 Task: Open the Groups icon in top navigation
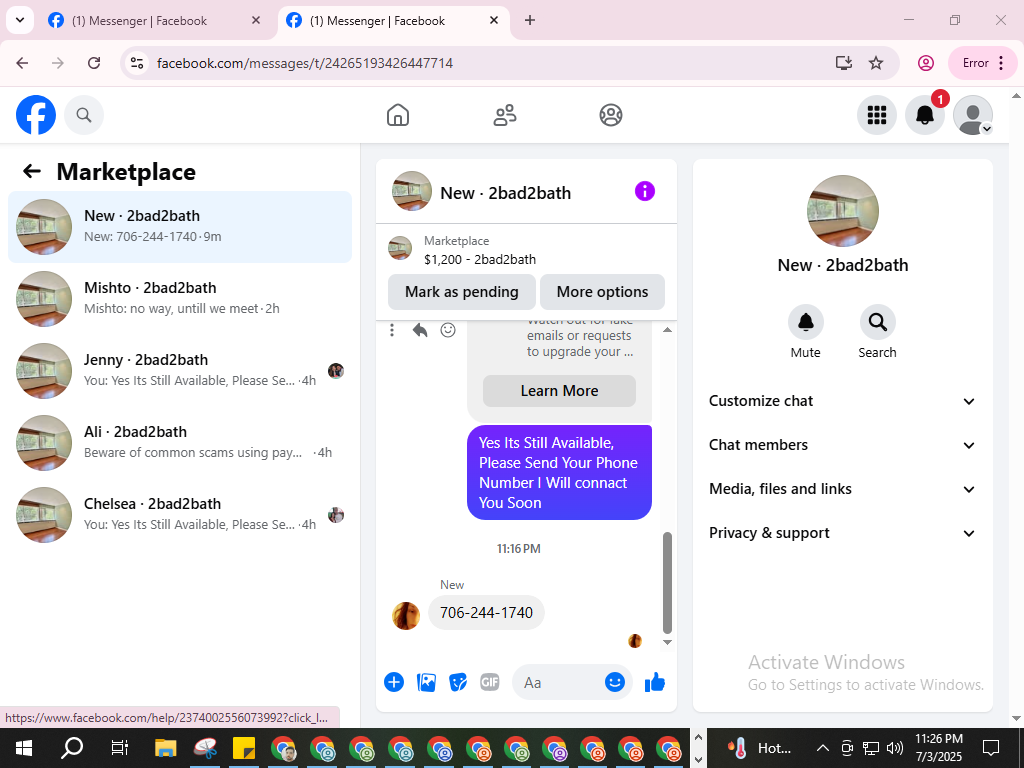coord(611,115)
